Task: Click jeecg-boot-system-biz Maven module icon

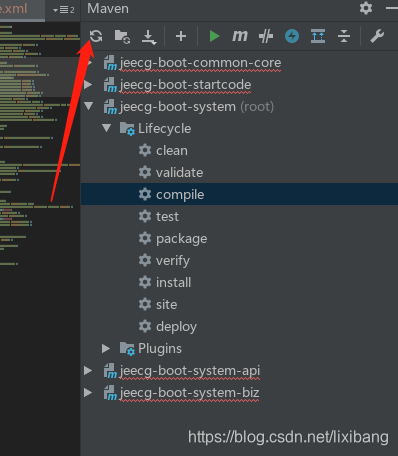Action: click(110, 393)
